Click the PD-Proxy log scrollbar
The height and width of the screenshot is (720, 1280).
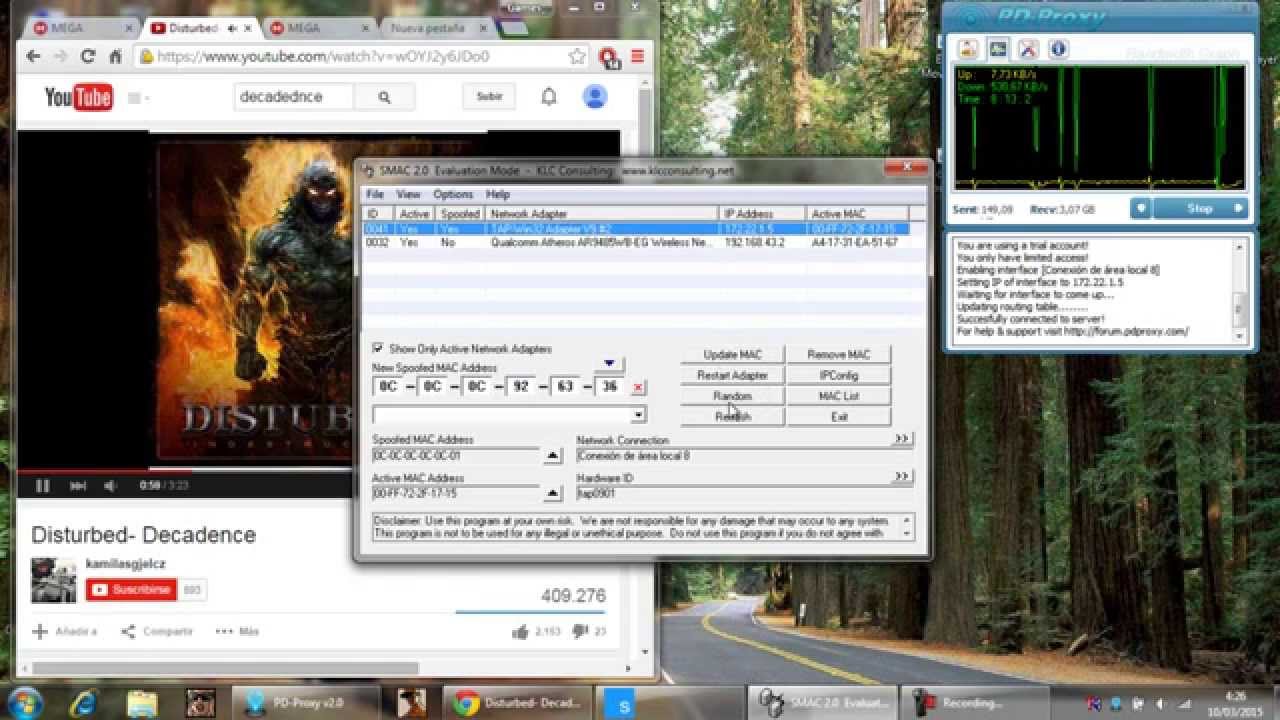(x=1240, y=290)
